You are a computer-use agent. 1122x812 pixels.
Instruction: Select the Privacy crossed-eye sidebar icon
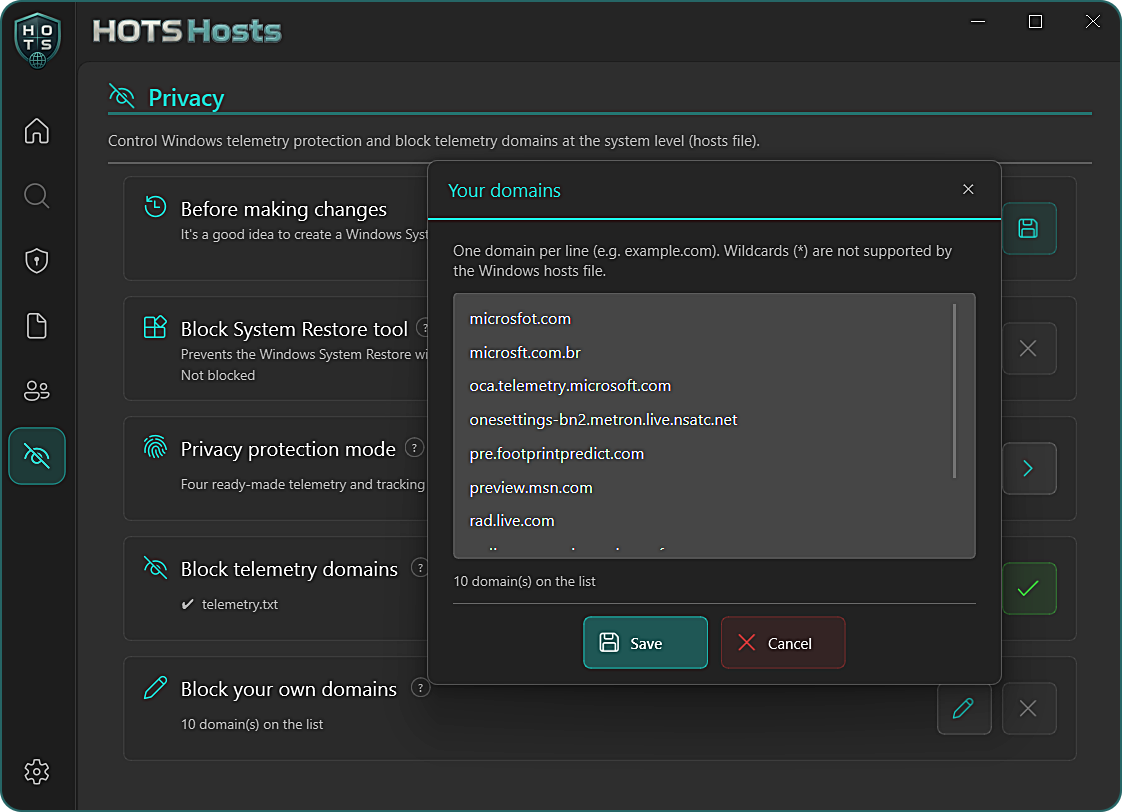[36, 456]
